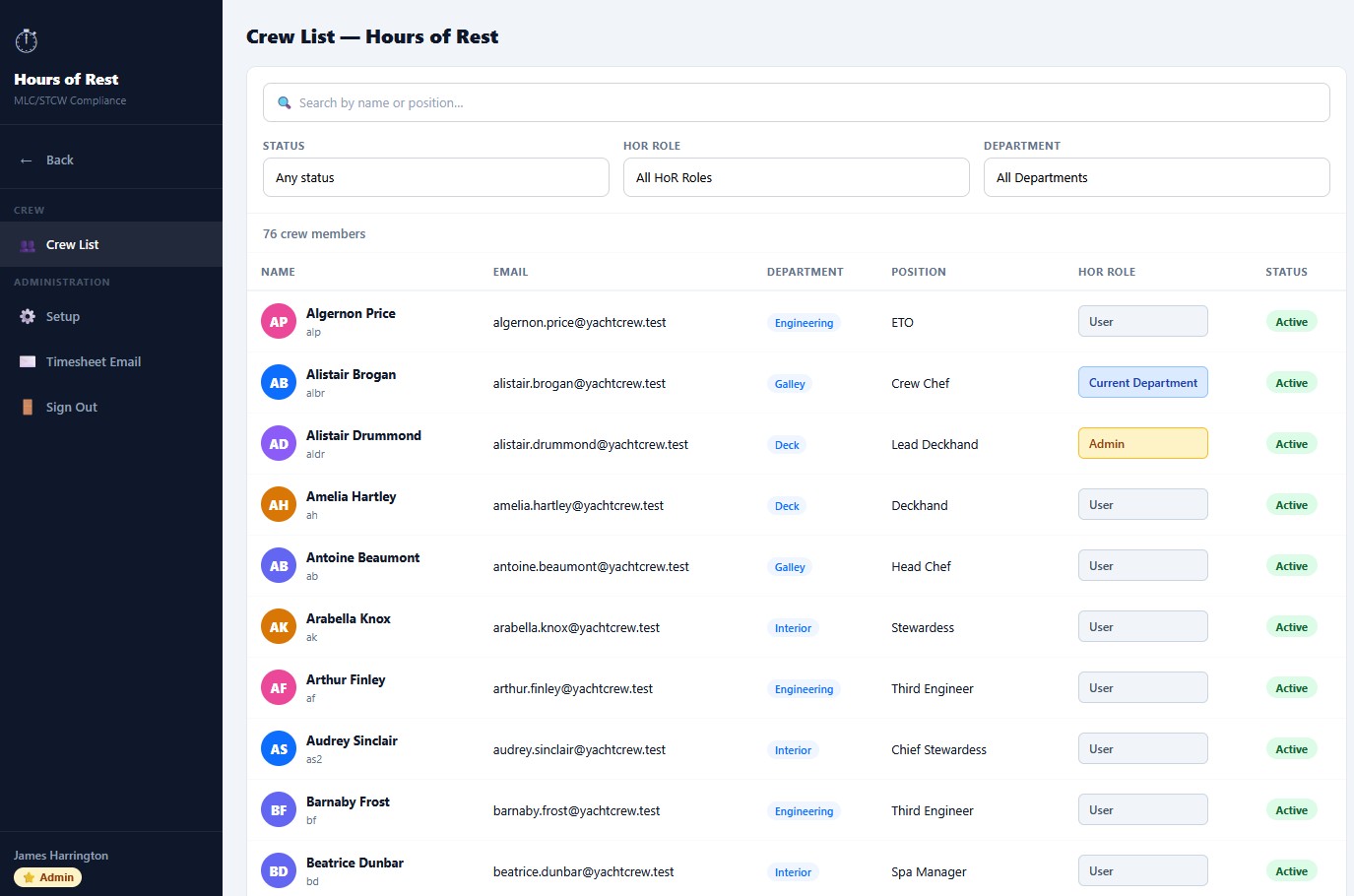Screen dimensions: 1354x896
Task: Open Alistair Drummond's Admin role dropdown
Action: [1143, 444]
